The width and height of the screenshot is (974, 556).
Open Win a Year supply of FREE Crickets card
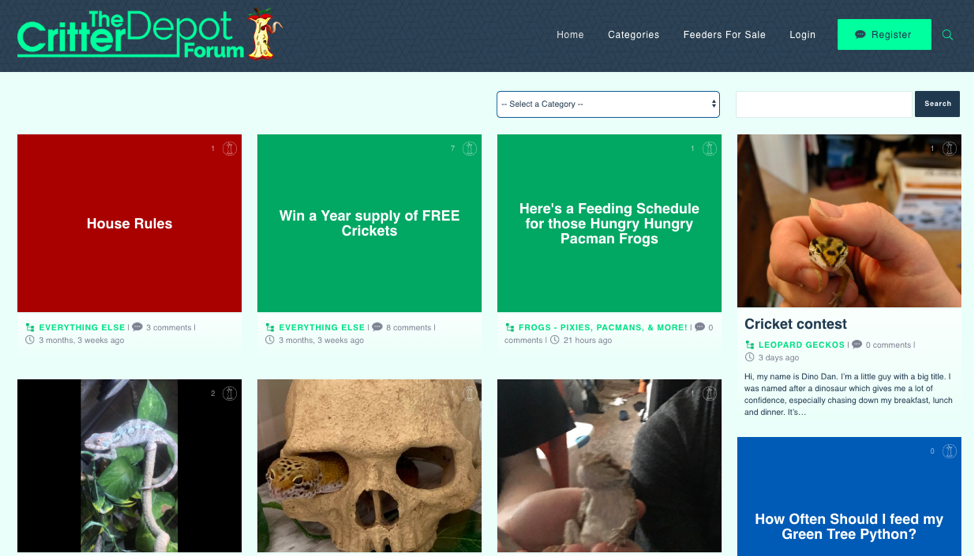point(369,223)
